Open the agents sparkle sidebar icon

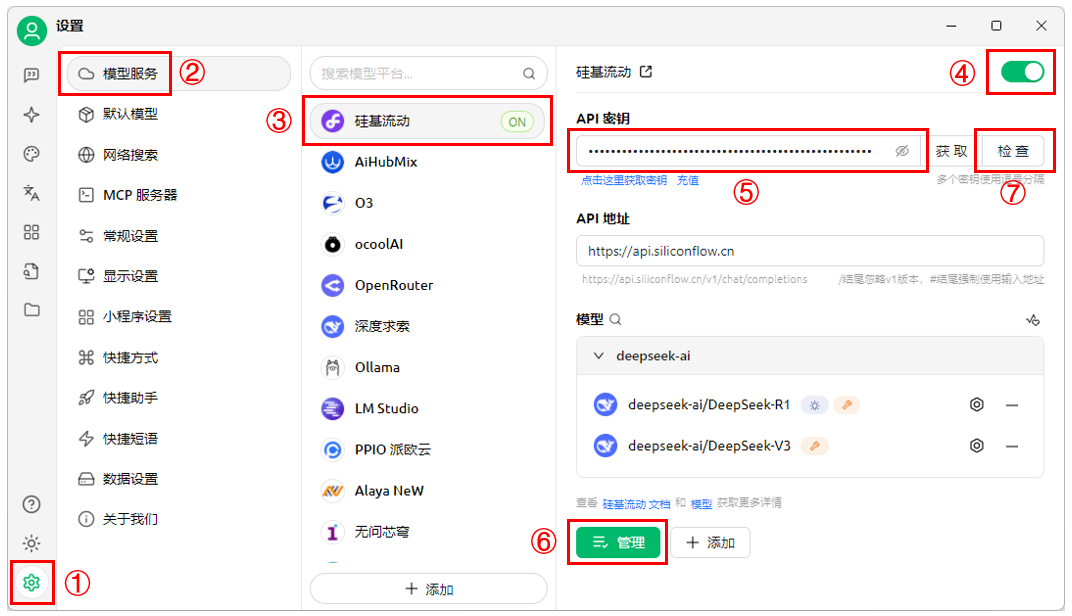[31, 114]
